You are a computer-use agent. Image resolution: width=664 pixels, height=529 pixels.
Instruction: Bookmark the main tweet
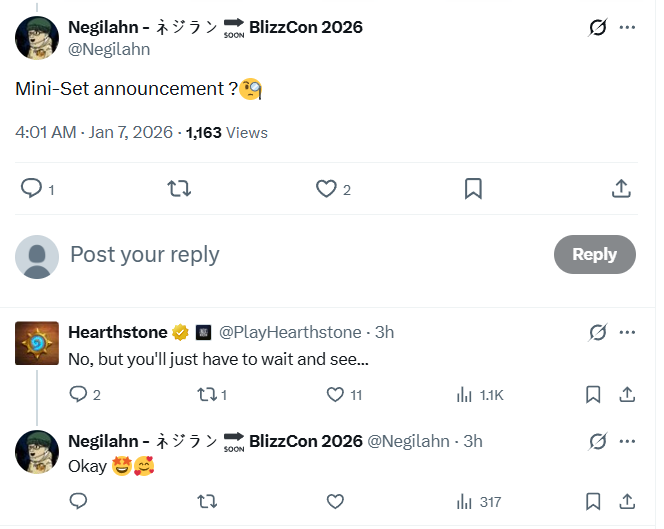pyautogui.click(x=474, y=188)
